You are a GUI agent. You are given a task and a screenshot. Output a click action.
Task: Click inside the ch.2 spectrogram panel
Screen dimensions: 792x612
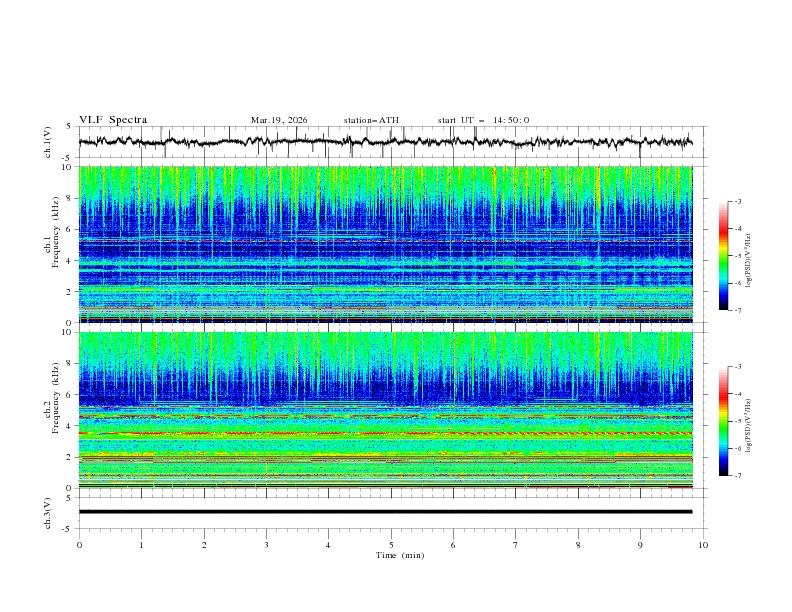pyautogui.click(x=385, y=410)
